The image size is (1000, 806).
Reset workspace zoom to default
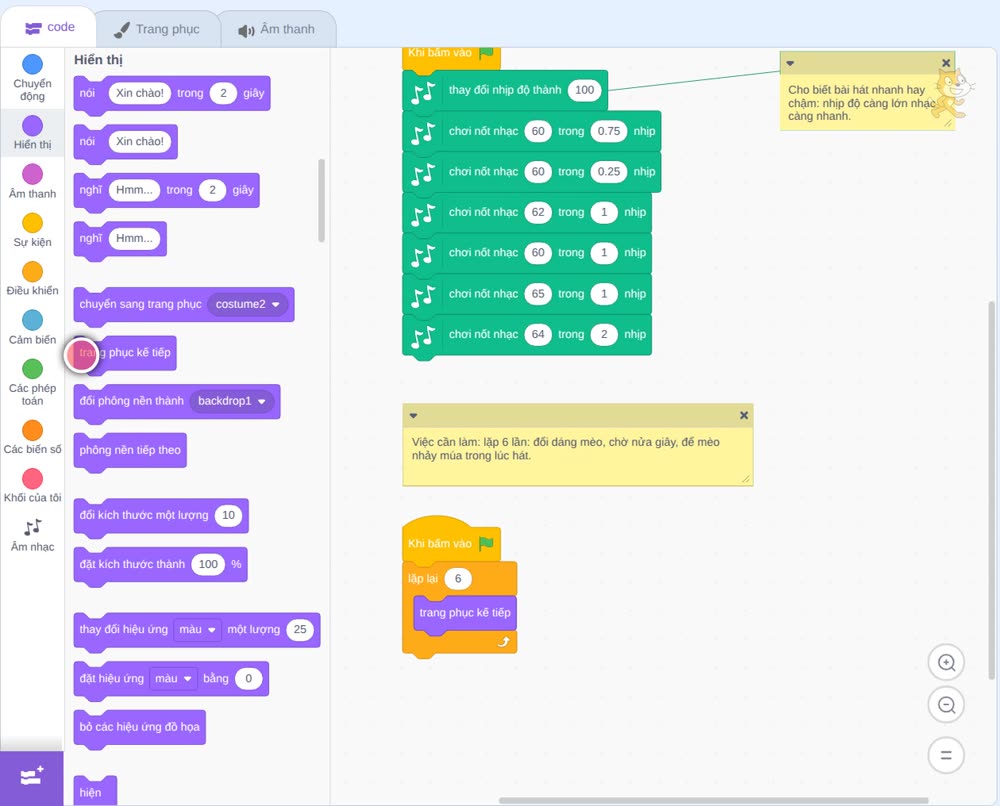pos(946,755)
